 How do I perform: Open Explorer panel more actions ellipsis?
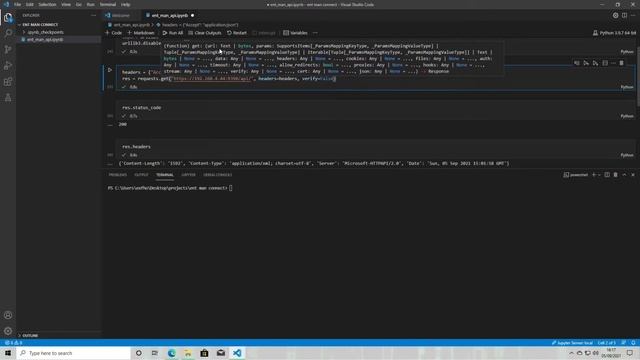93,16
